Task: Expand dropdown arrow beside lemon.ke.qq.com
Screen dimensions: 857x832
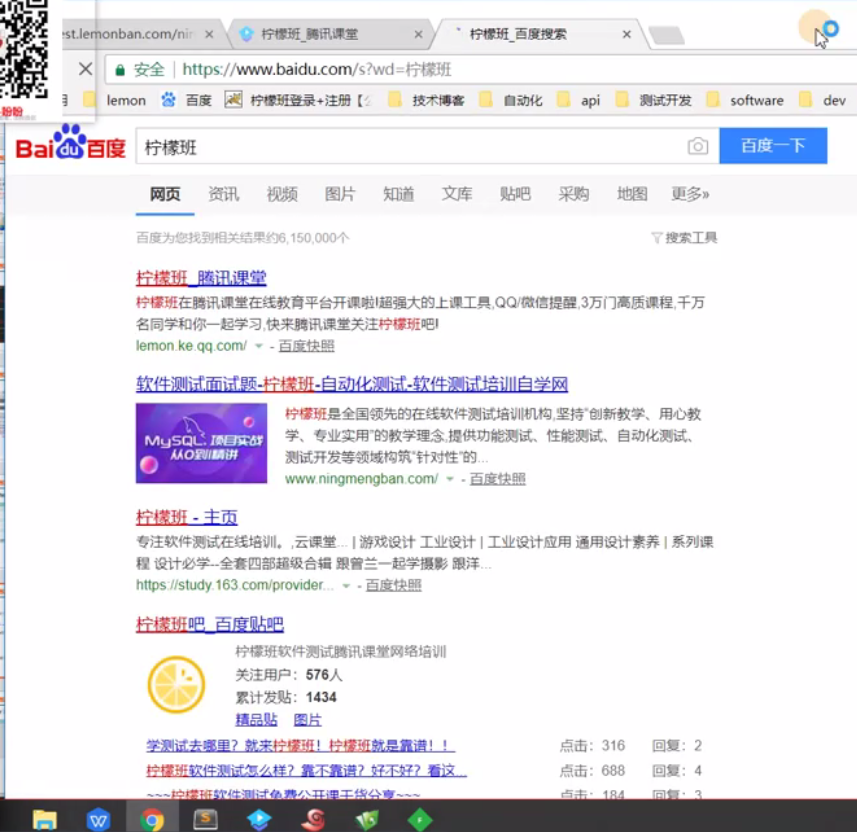Action: pyautogui.click(x=259, y=346)
